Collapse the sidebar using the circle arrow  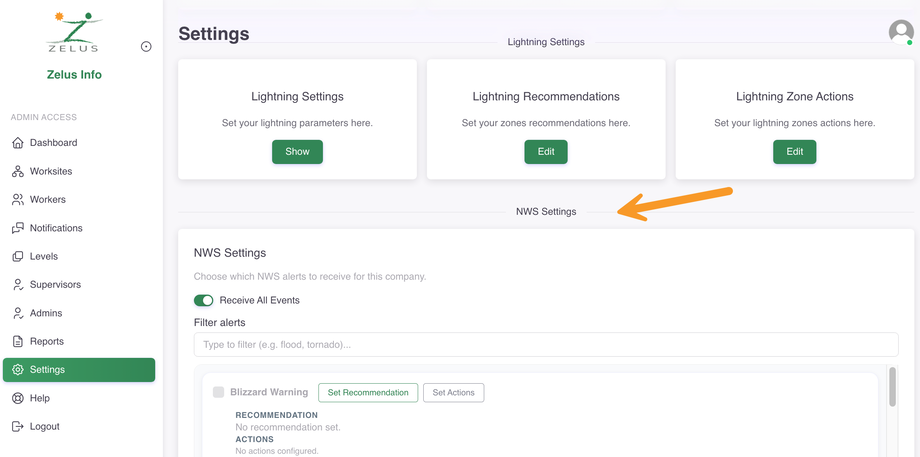[146, 47]
